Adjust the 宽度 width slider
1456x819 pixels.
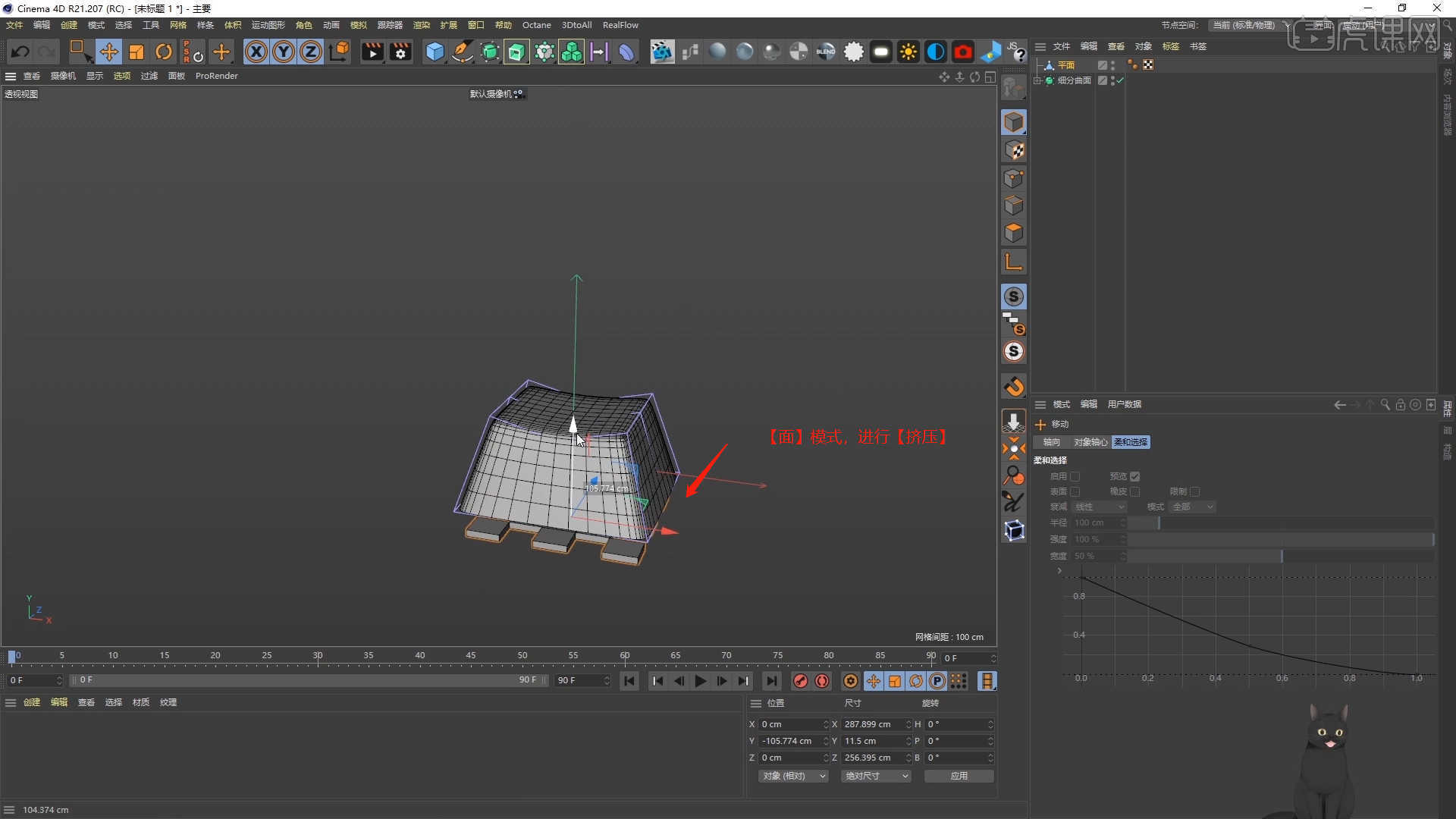1282,556
